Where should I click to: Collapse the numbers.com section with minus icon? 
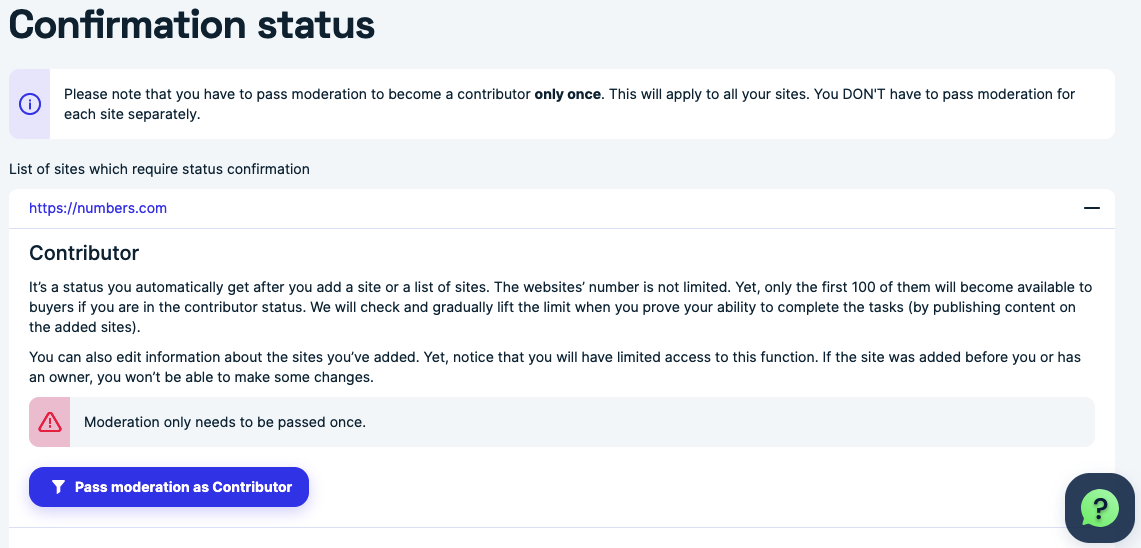(1091, 208)
